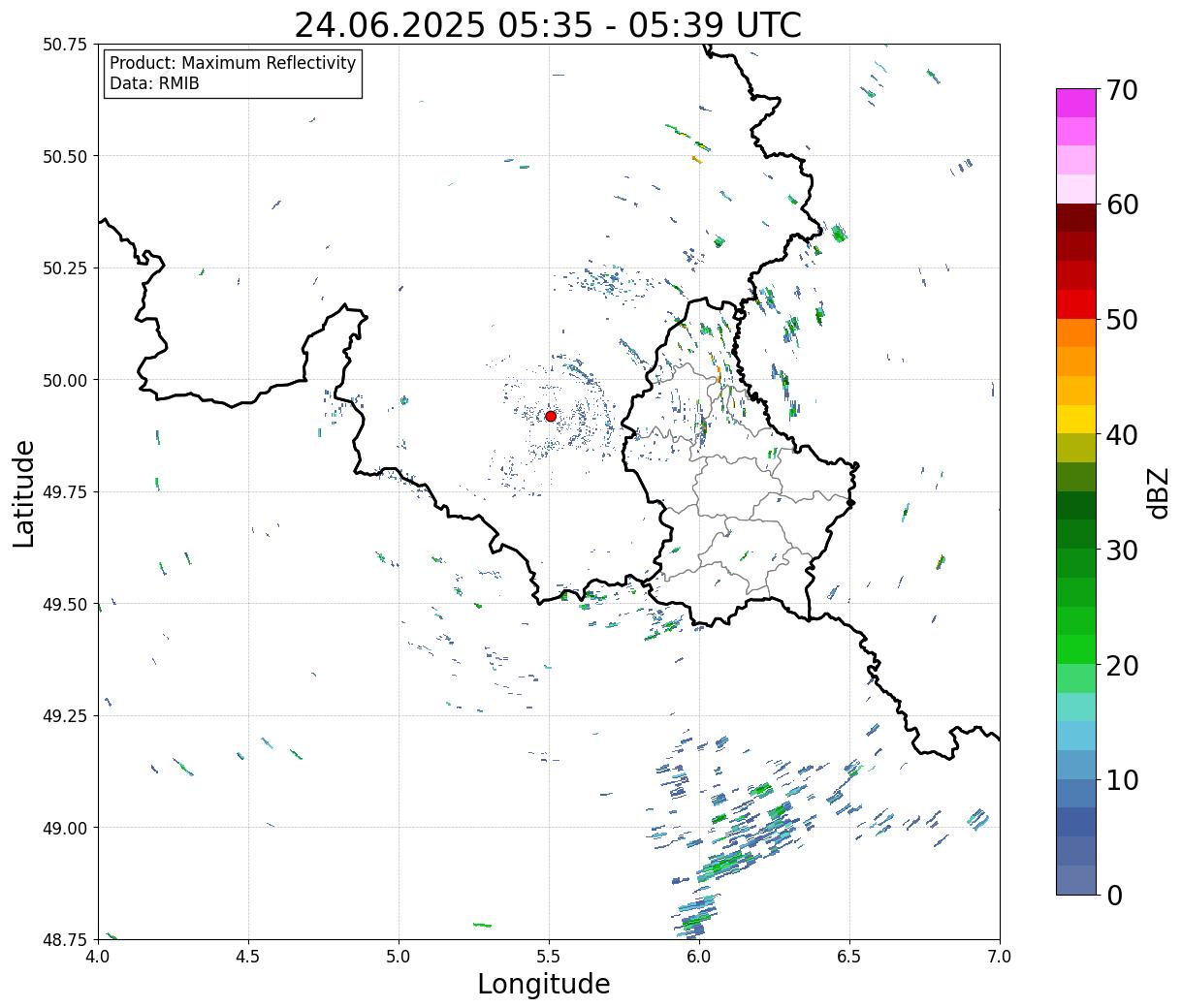
Task: Click the y-axis tick label 50.50
Action: click(x=65, y=156)
